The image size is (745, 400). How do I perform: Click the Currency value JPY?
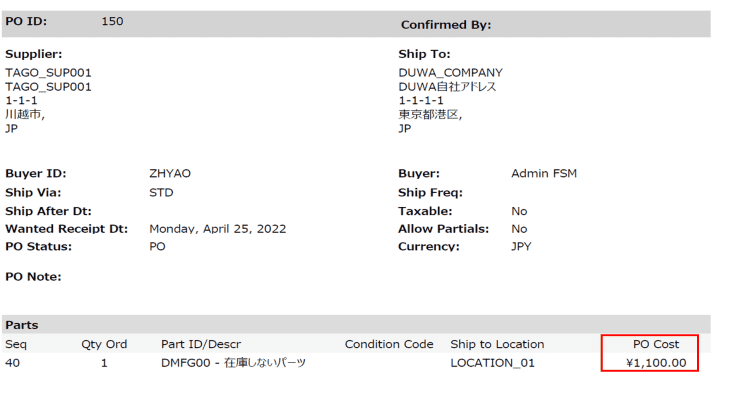click(522, 246)
